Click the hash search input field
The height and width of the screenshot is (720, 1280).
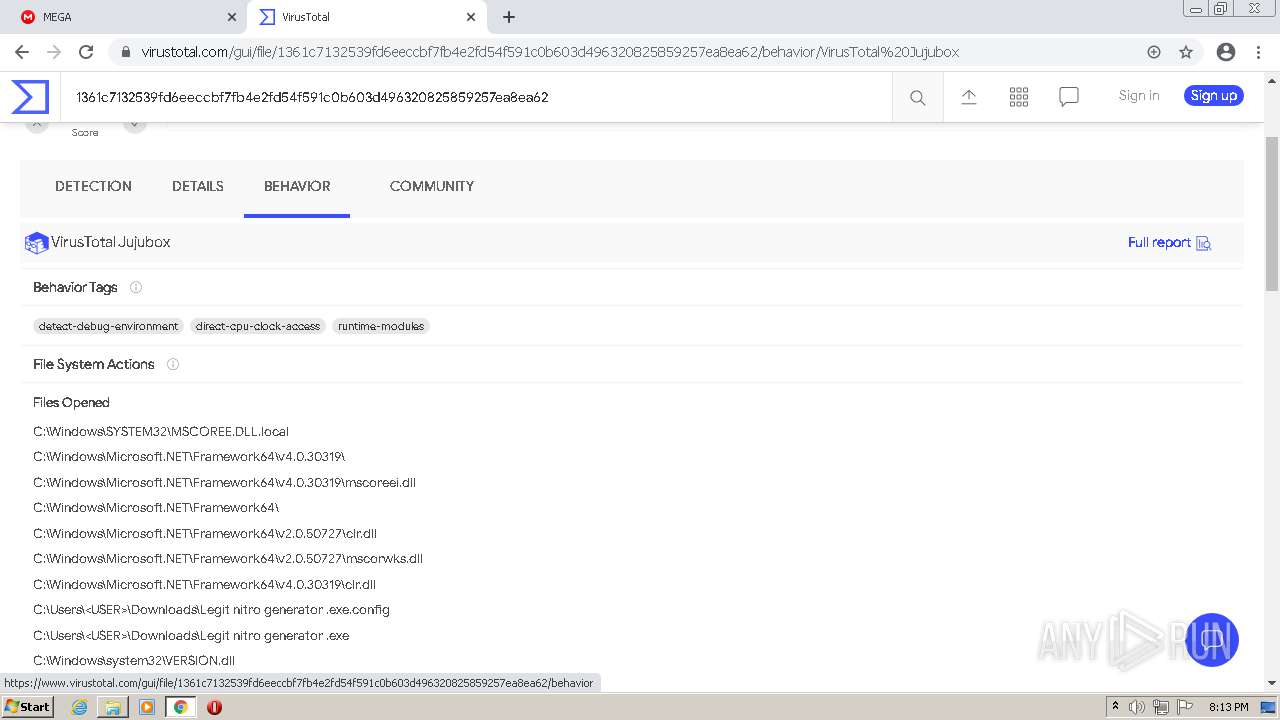pyautogui.click(x=476, y=97)
